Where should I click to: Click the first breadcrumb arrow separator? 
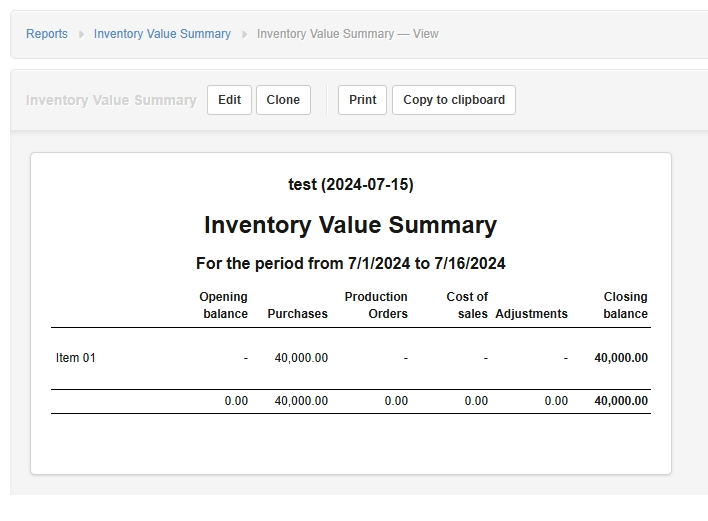click(81, 34)
